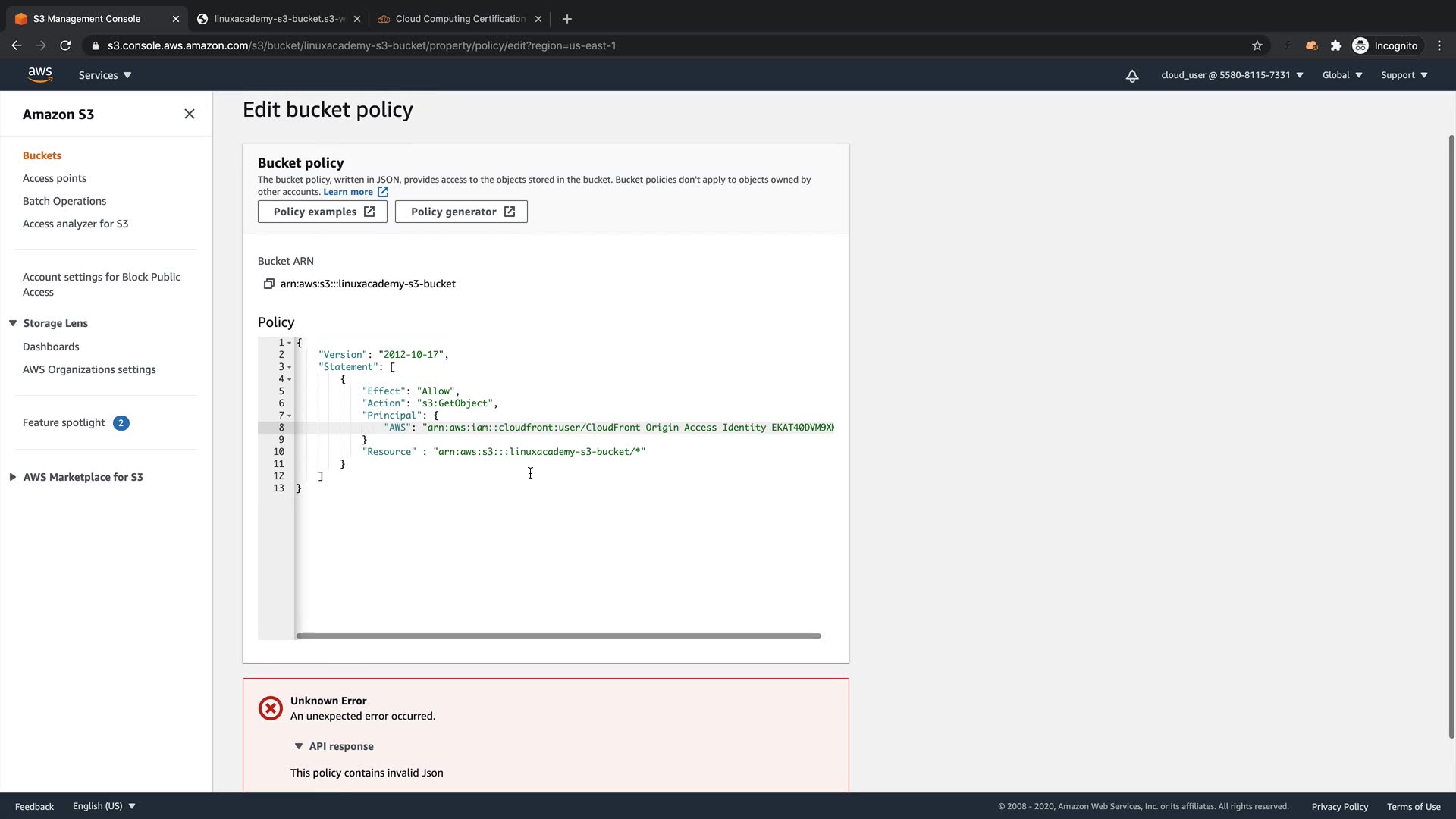Expand AWS Marketplace for S3 section

13,477
